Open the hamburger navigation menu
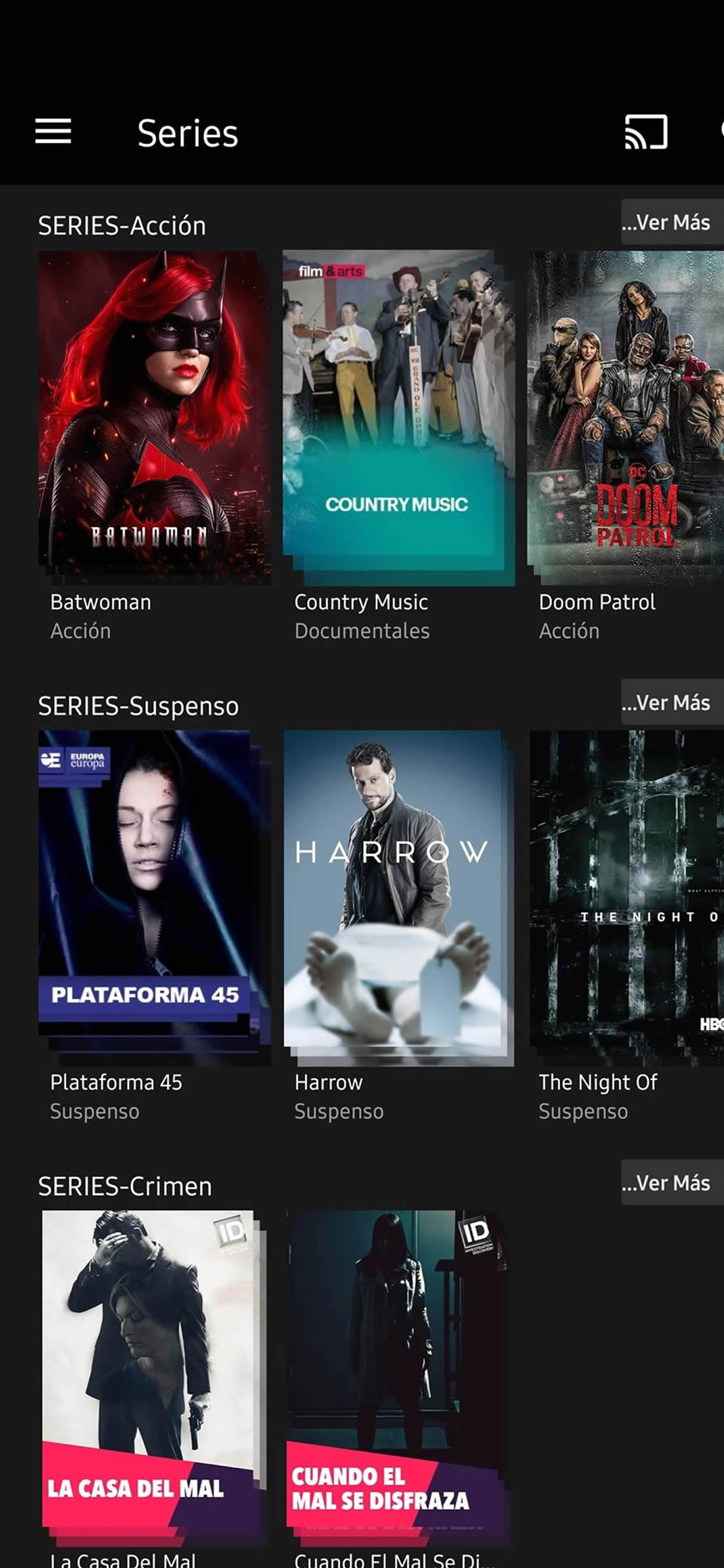Screen dimensions: 724x1568 (x=53, y=131)
